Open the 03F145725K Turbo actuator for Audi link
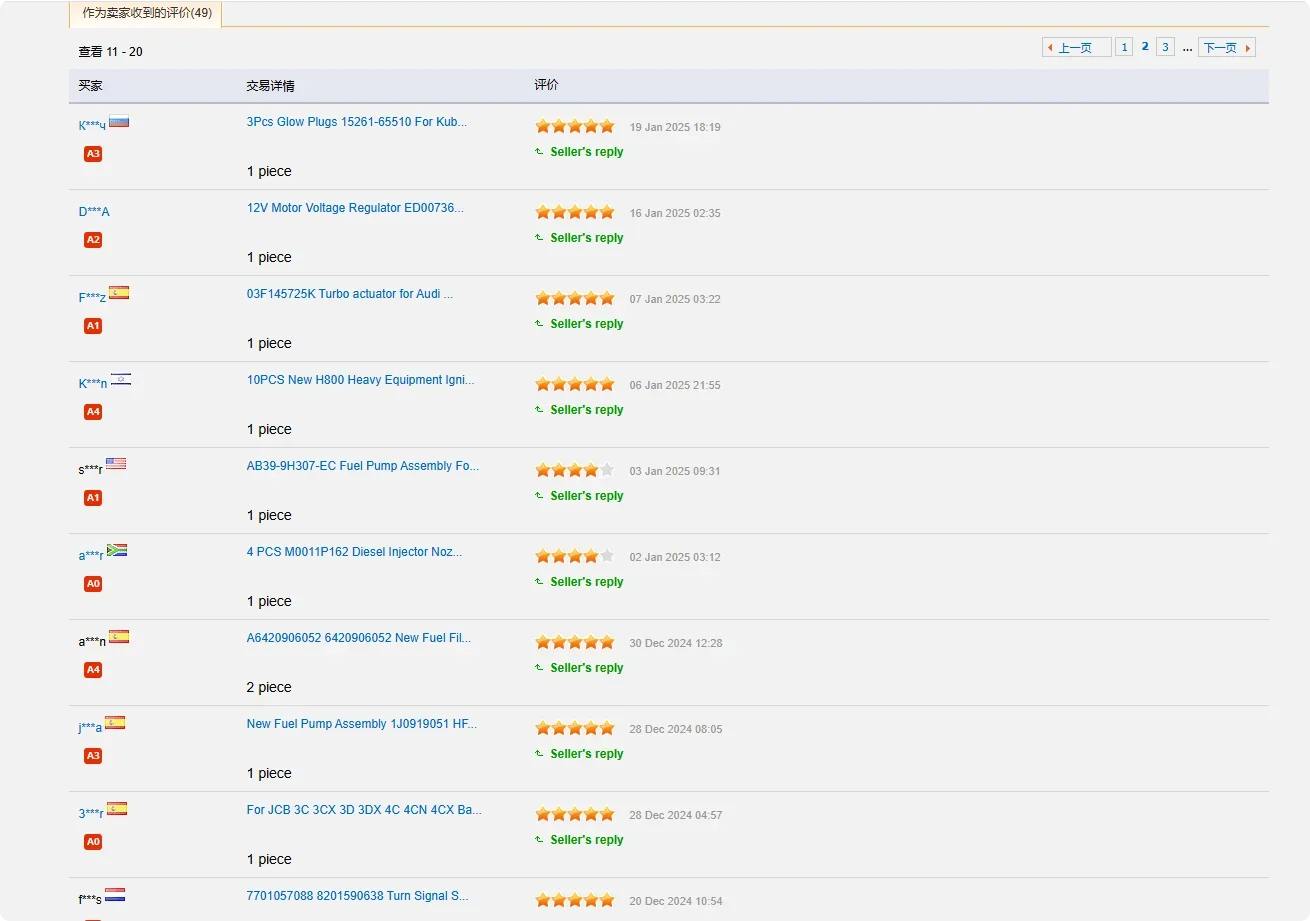This screenshot has height=921, width=1310. pyautogui.click(x=350, y=294)
